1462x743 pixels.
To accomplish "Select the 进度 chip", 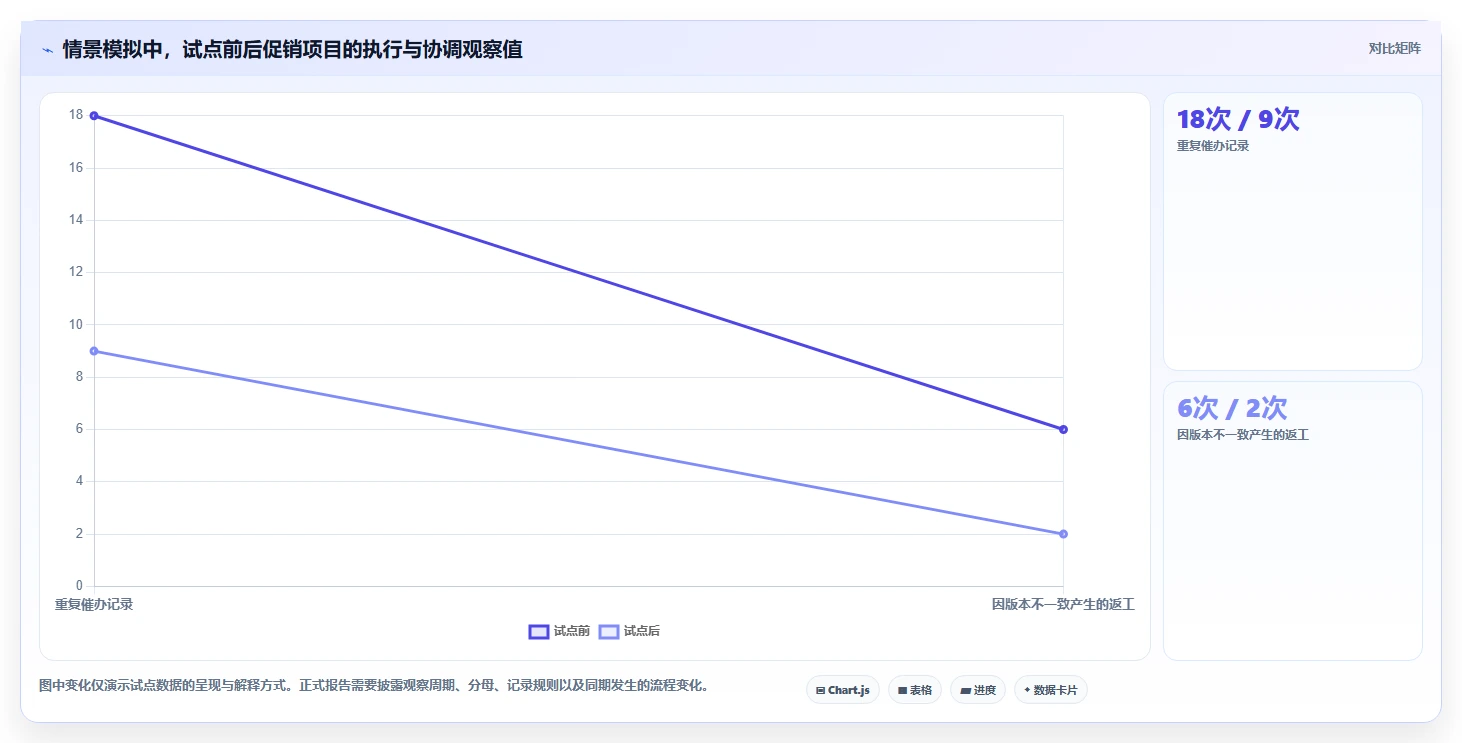I will tap(978, 690).
